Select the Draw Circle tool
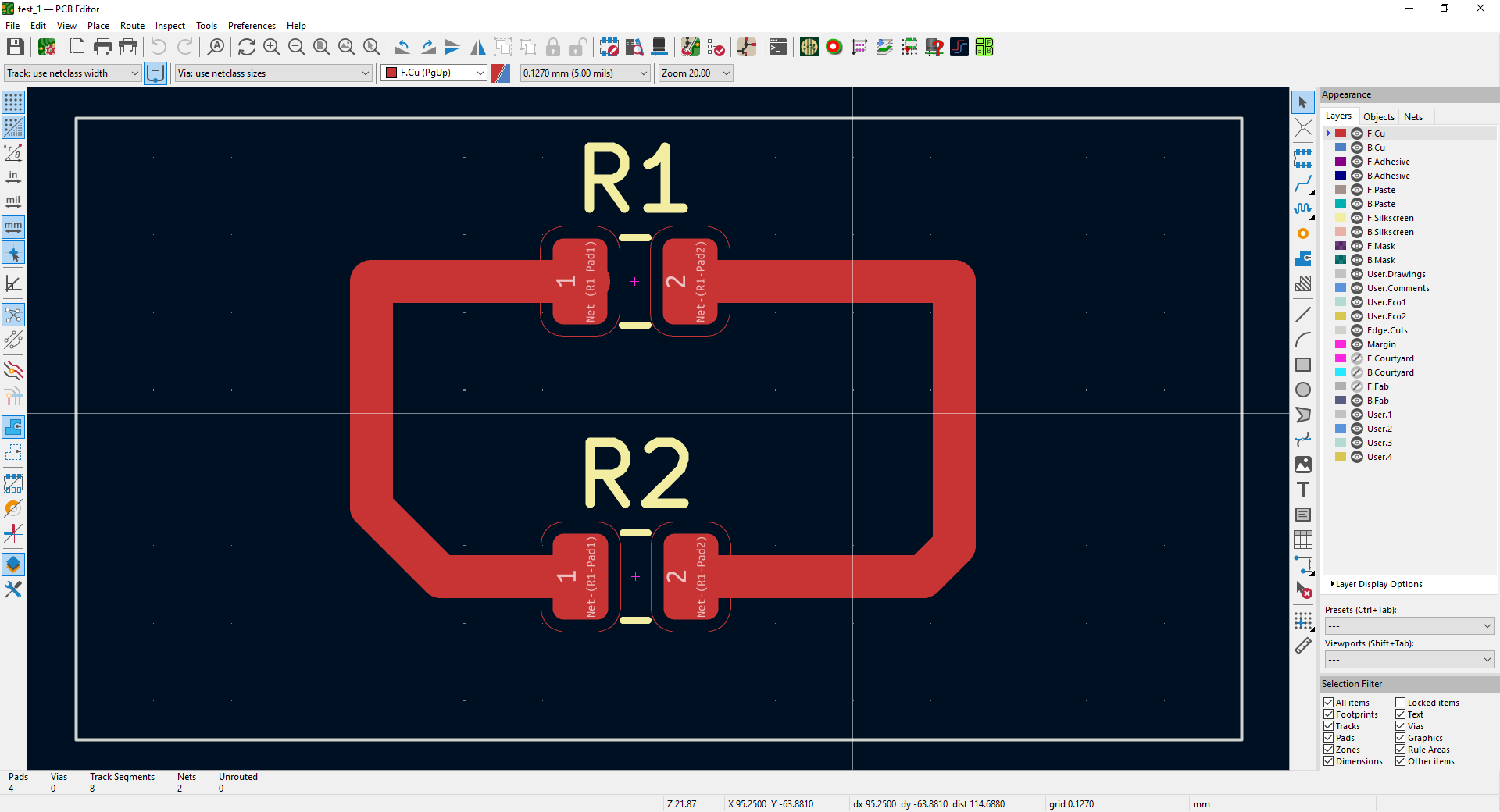Viewport: 1500px width, 812px height. click(1302, 390)
